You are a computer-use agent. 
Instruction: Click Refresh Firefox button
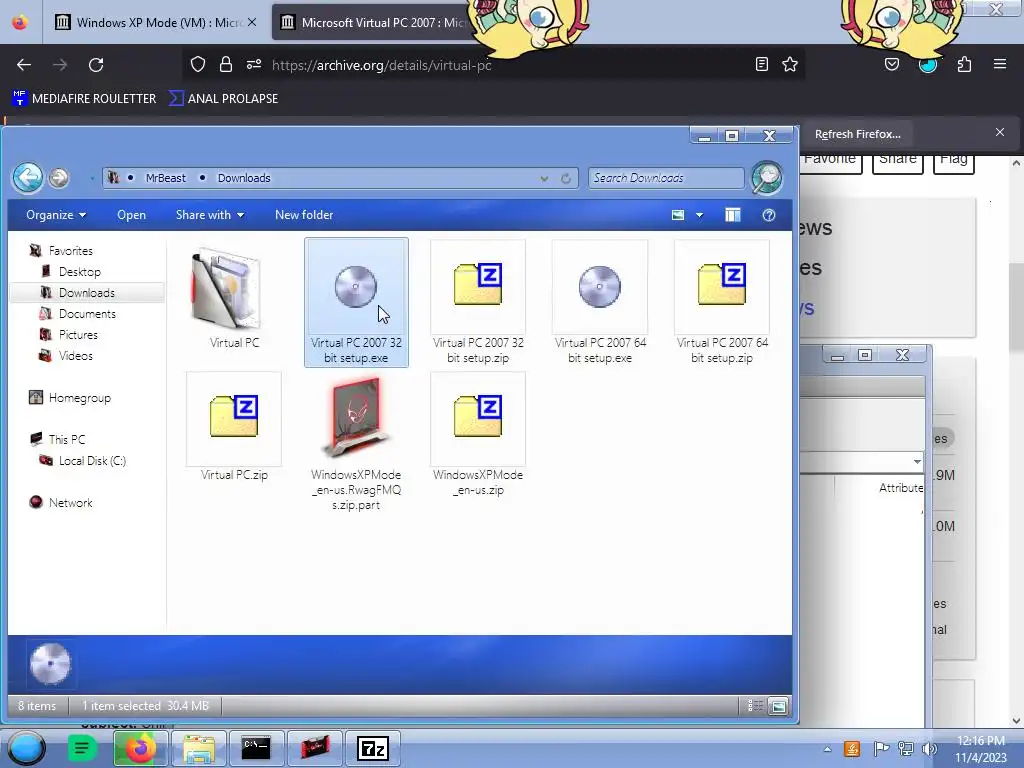(857, 134)
